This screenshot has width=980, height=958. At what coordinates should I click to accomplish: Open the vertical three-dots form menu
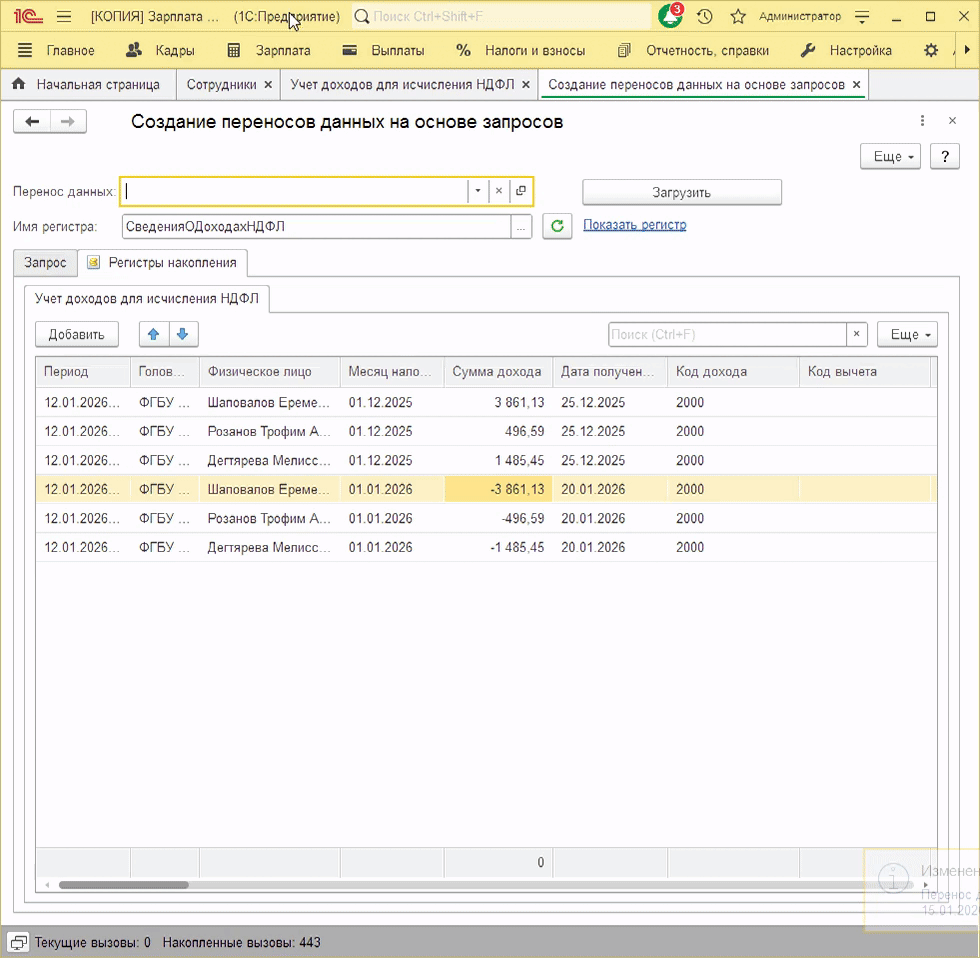coord(922,121)
